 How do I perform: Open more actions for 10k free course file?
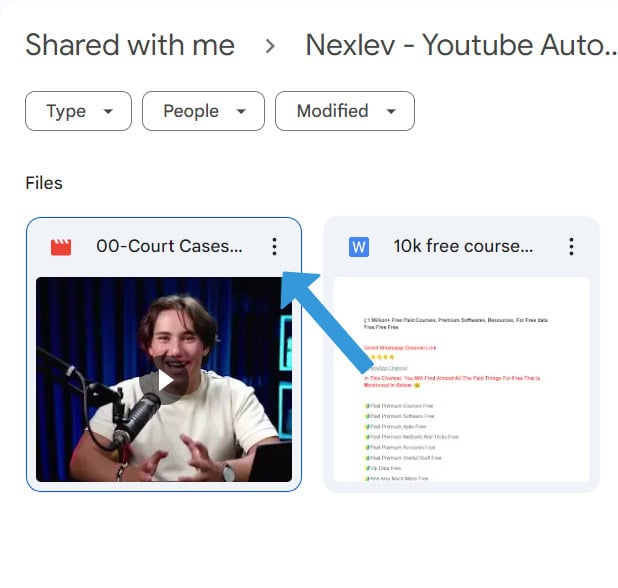coord(571,247)
